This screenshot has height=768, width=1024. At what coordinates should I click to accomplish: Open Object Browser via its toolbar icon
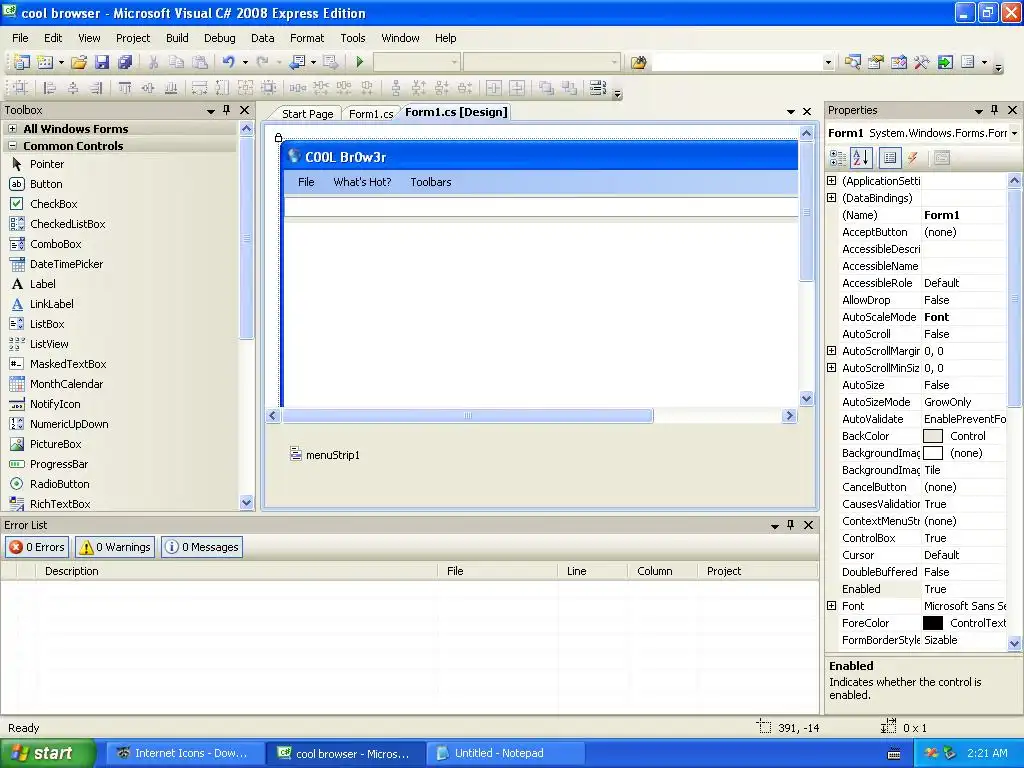click(899, 62)
